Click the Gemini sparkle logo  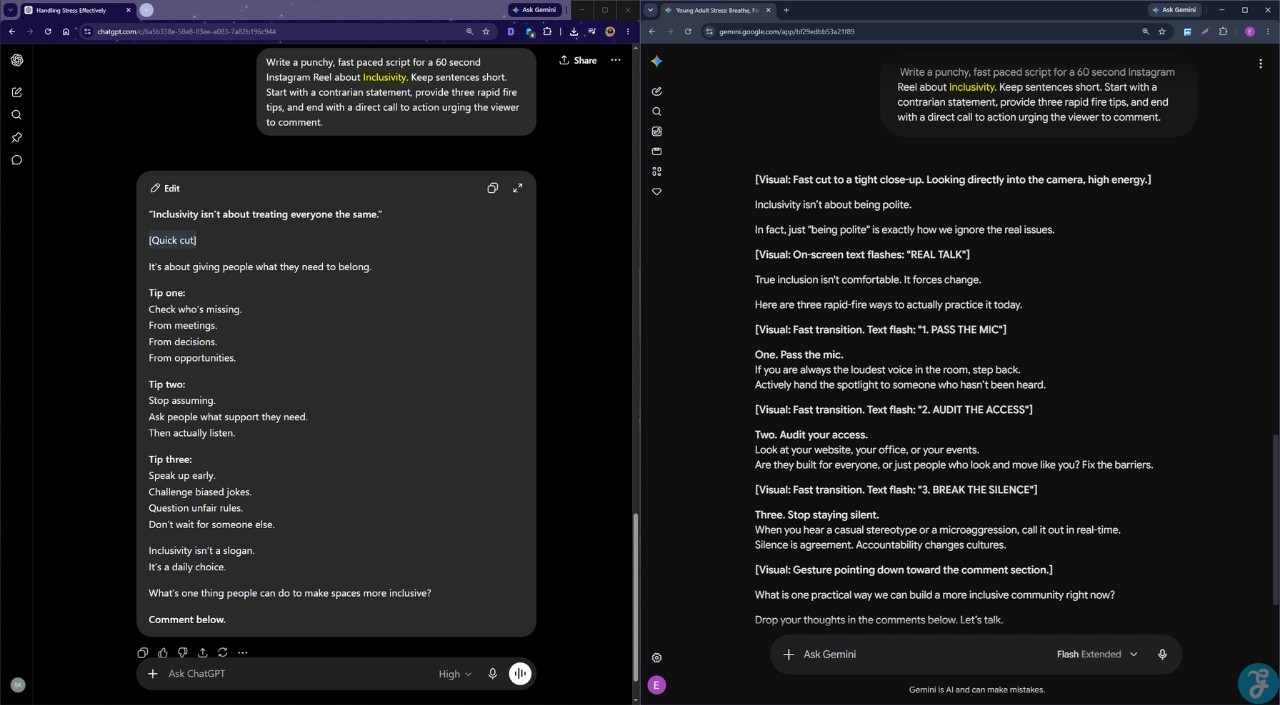[657, 61]
